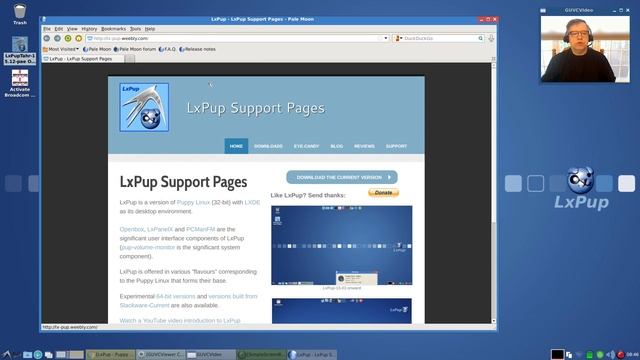Screen dimensions: 640x360
Task: Follow the pup-volume-monitor link
Action: click(x=148, y=247)
